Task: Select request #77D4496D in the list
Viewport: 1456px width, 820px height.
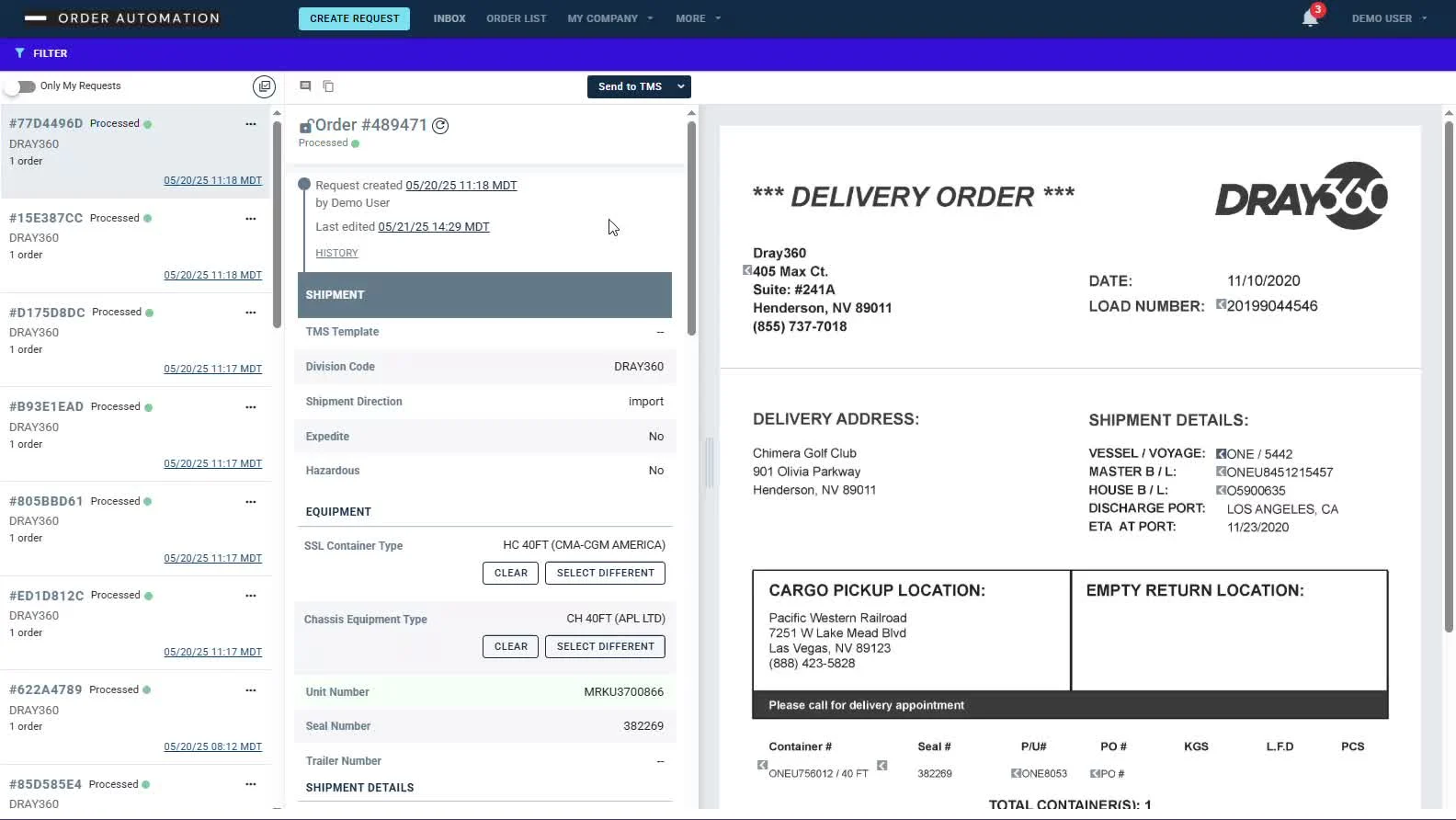Action: click(x=135, y=151)
